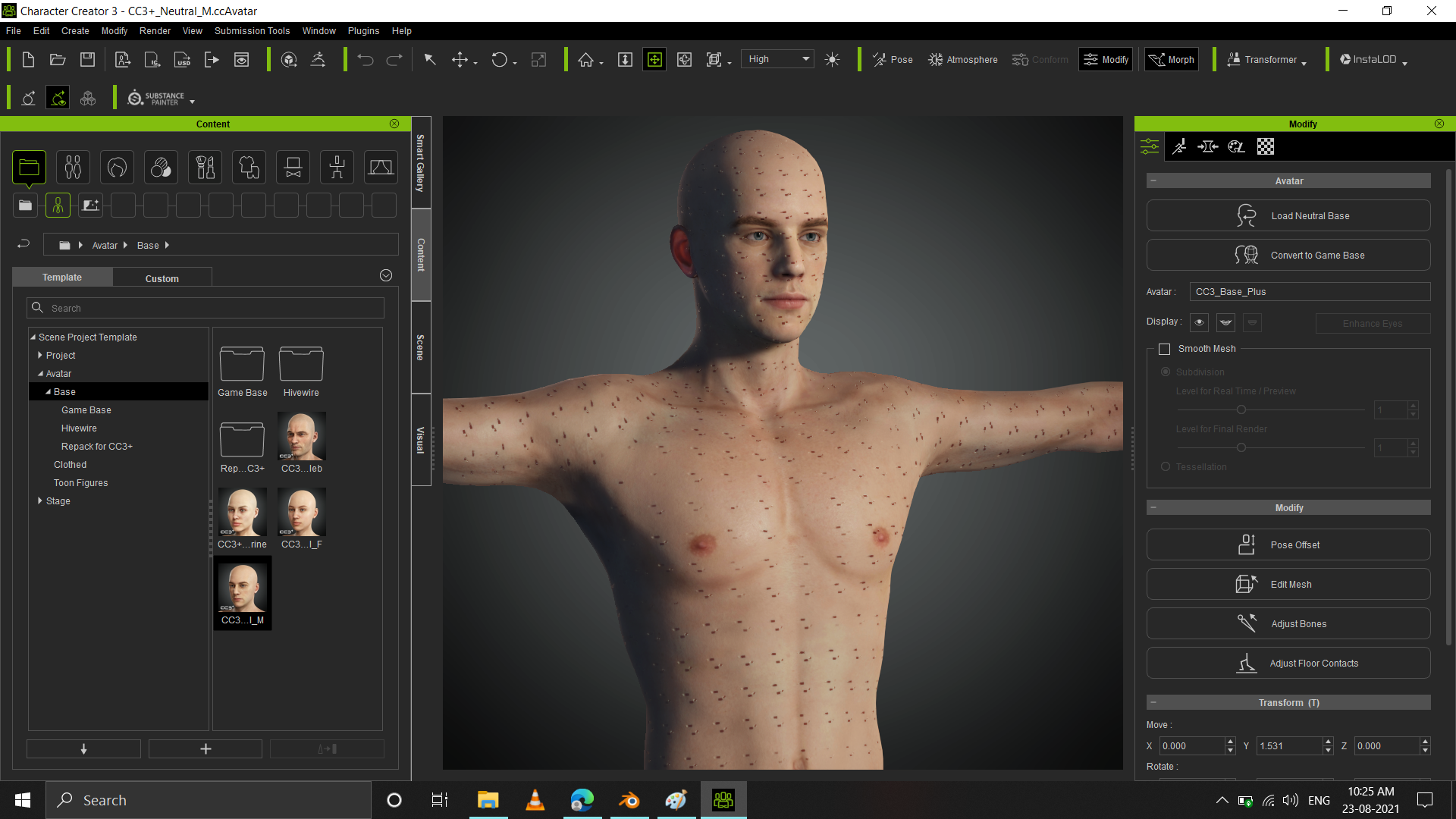Select the Cloth content category icon
The width and height of the screenshot is (1456, 819).
tap(249, 168)
